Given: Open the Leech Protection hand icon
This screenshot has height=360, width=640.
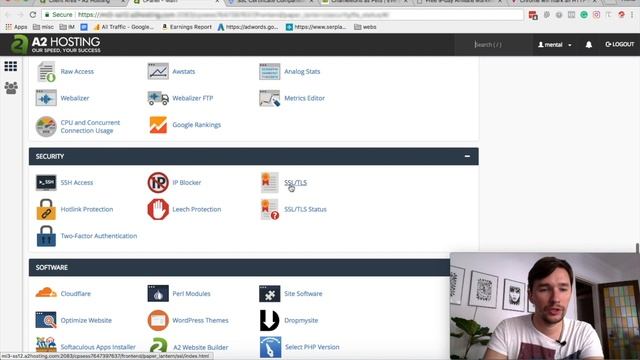Looking at the screenshot, I should [158, 209].
